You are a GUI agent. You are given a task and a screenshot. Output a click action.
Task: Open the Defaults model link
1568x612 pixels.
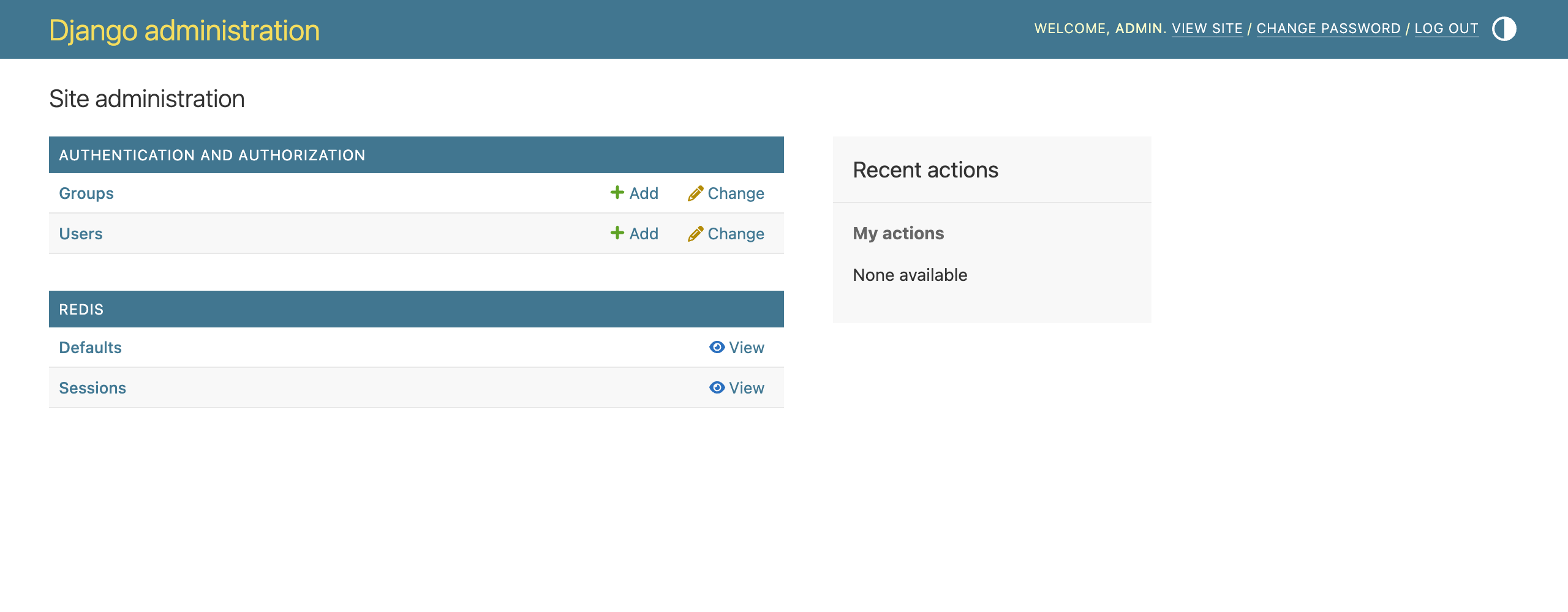(90, 348)
